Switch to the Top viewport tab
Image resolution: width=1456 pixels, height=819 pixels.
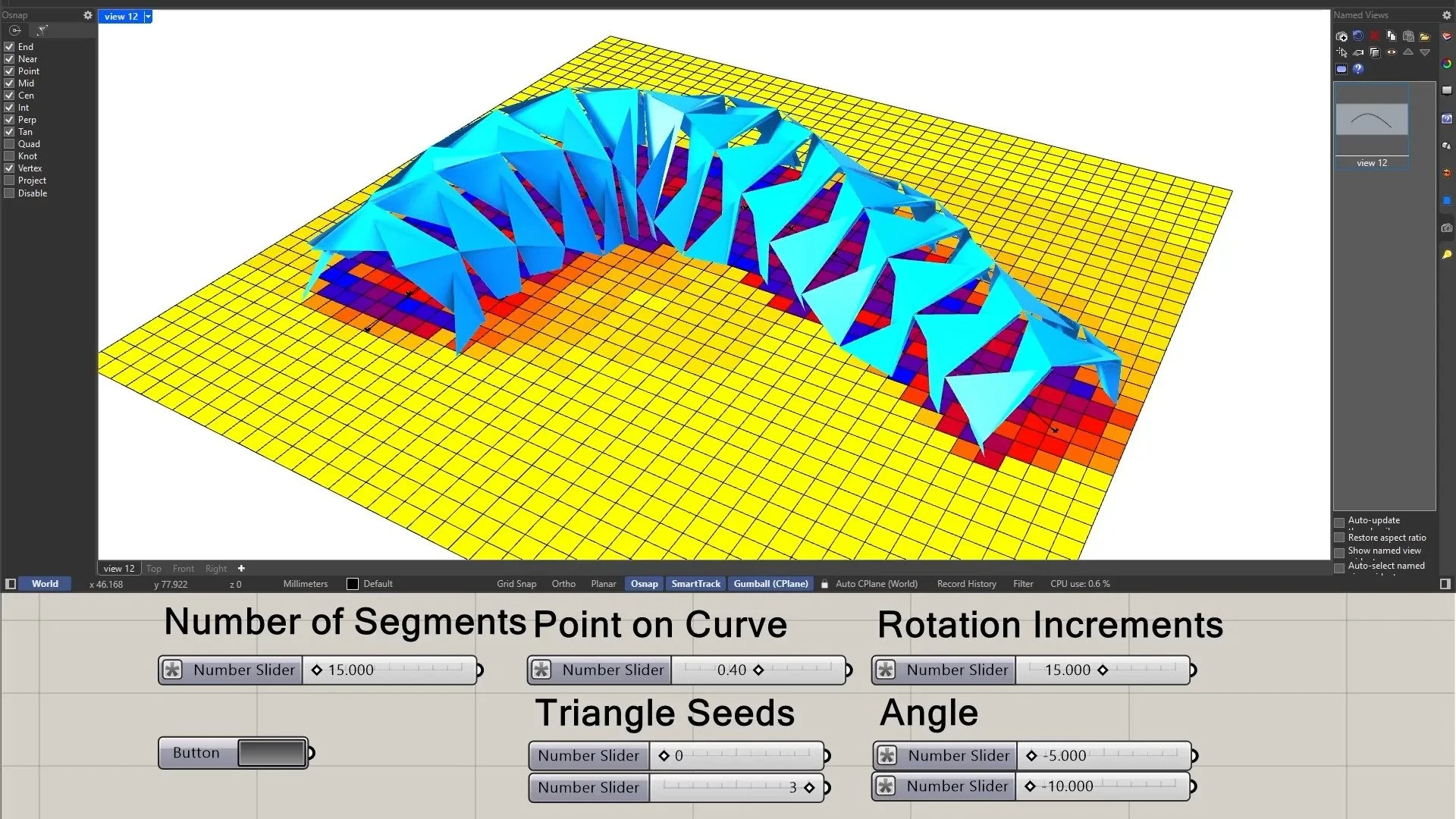[154, 569]
